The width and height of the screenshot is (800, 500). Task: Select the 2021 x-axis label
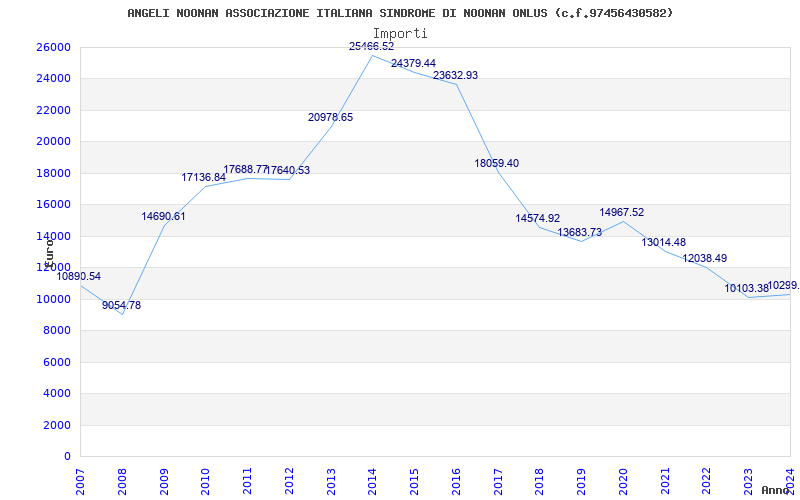click(x=665, y=482)
